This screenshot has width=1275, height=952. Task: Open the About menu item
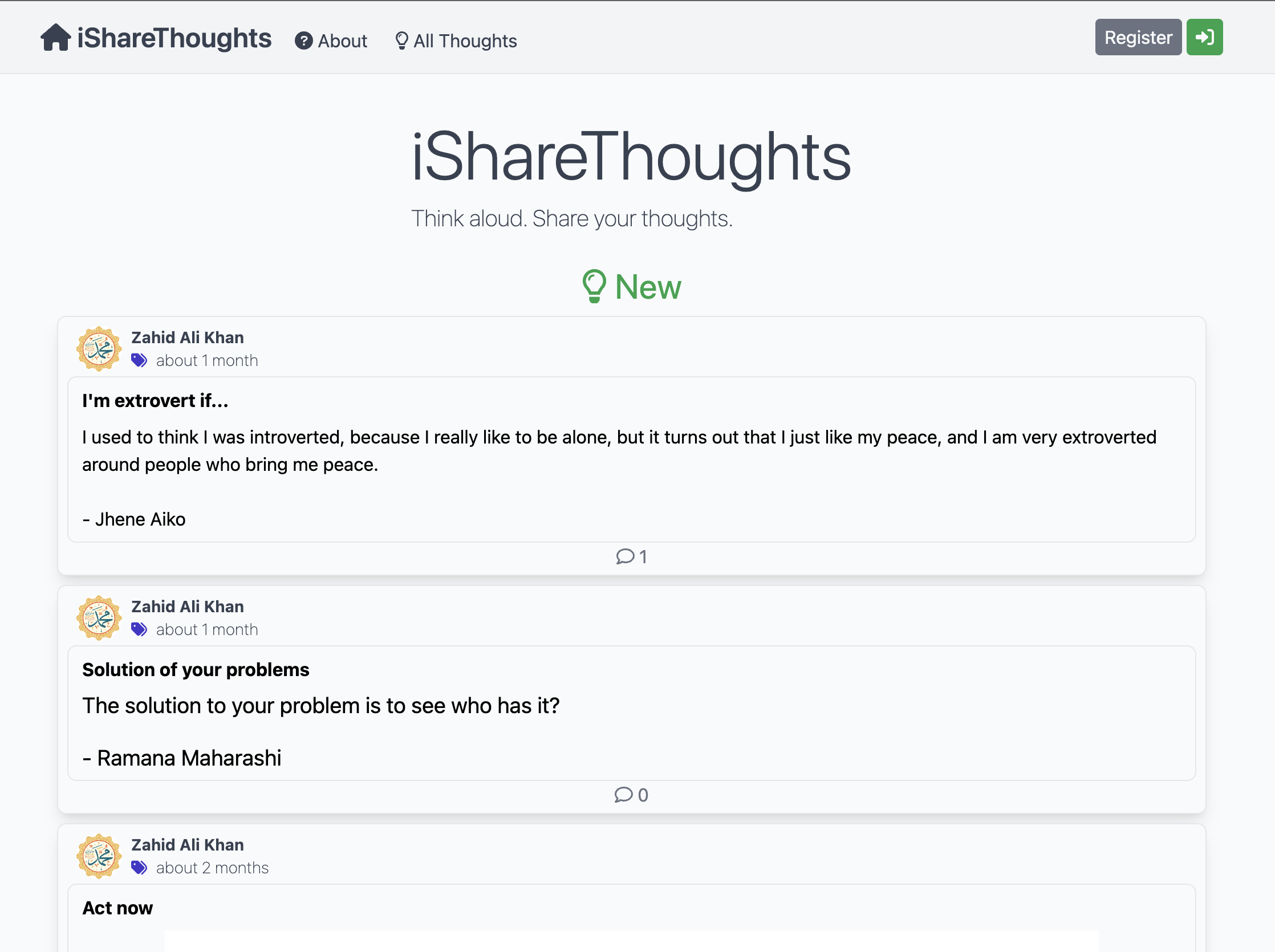[x=331, y=41]
